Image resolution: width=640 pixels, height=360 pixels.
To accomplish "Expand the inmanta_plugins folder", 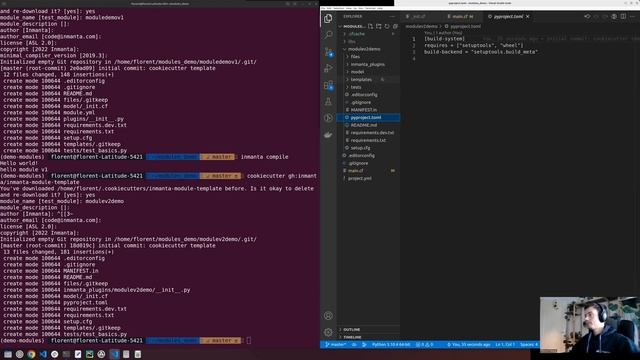I will click(x=368, y=64).
